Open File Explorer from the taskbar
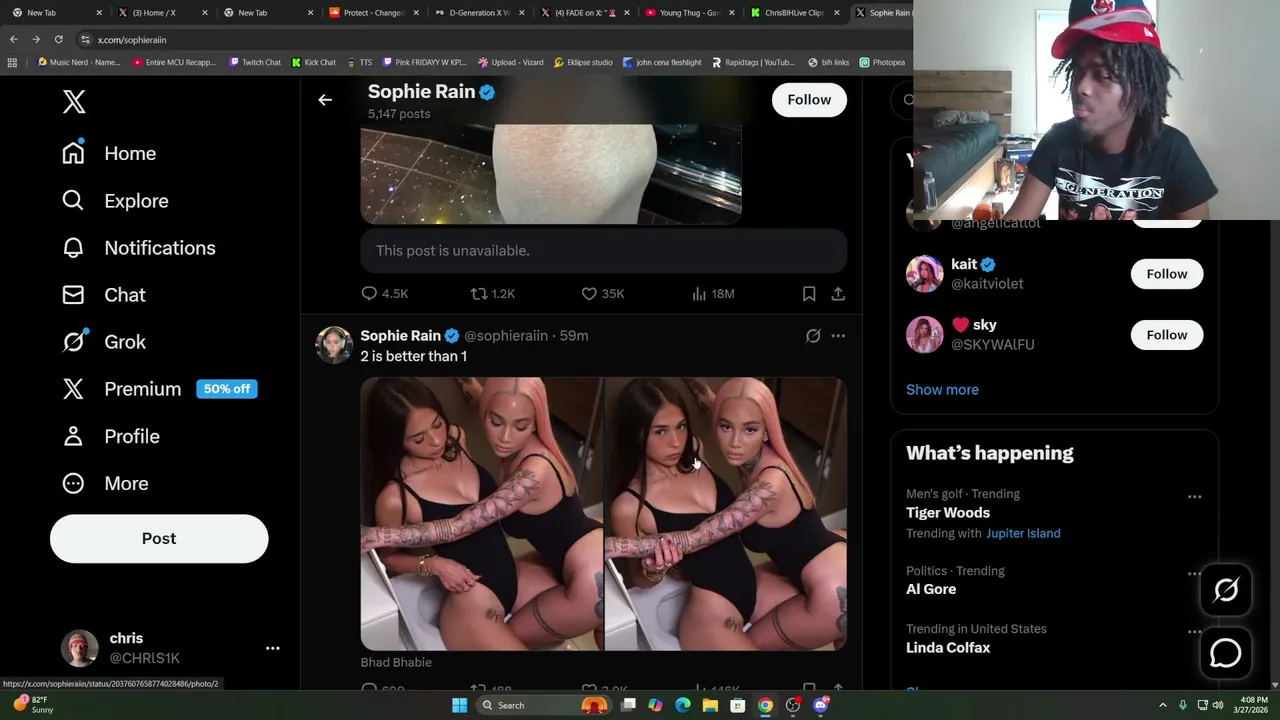 point(710,705)
